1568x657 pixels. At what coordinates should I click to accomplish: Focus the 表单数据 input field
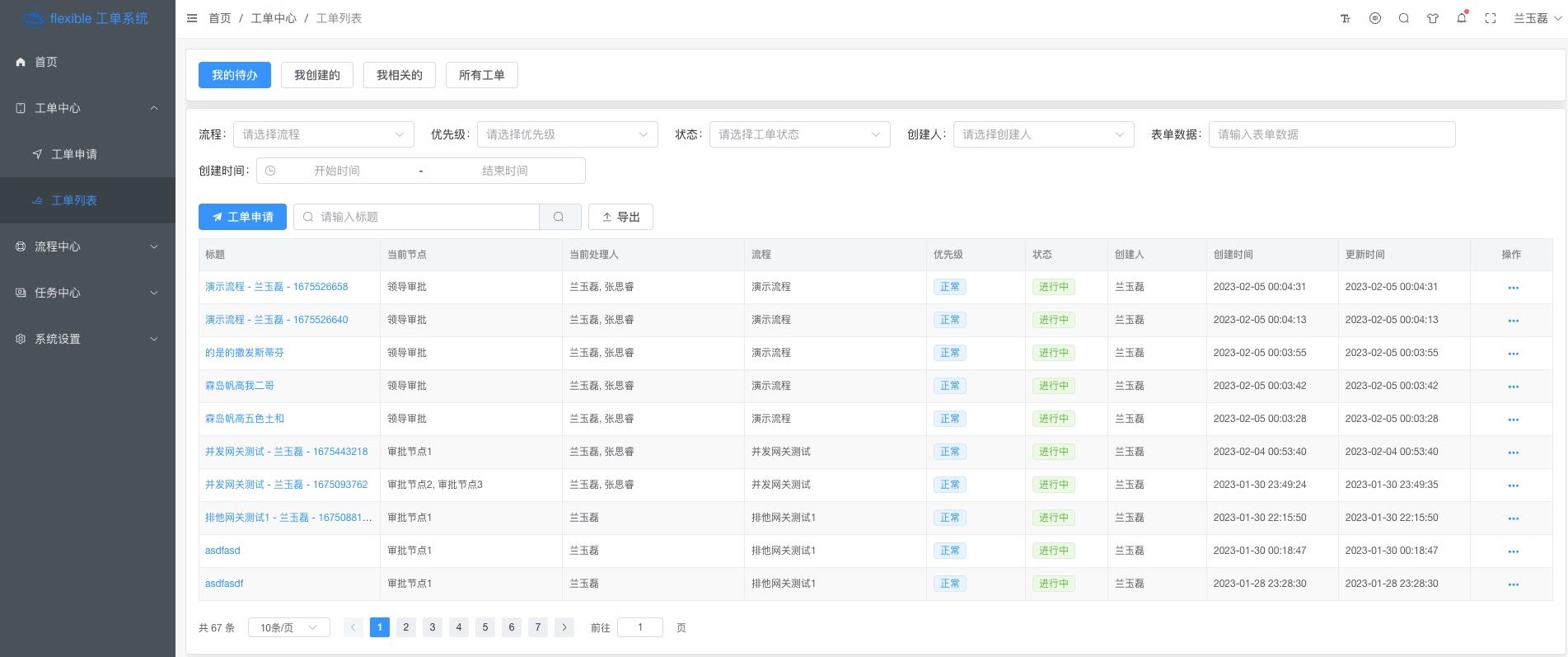click(1332, 134)
